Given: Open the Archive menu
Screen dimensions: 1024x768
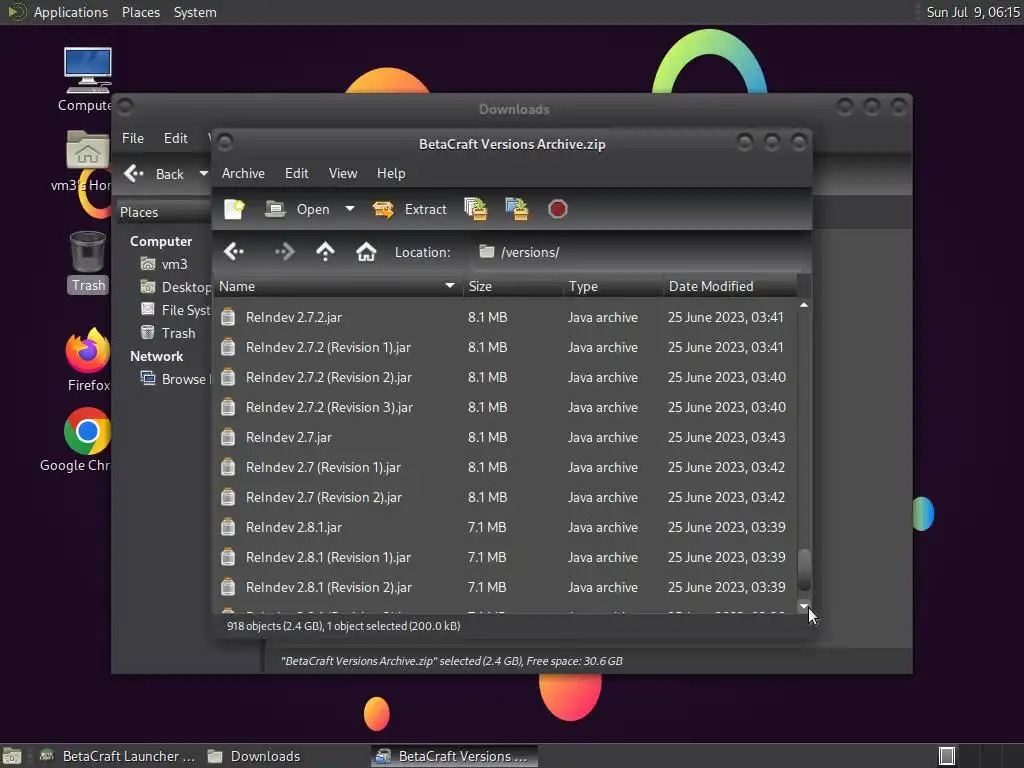Looking at the screenshot, I should coord(243,173).
